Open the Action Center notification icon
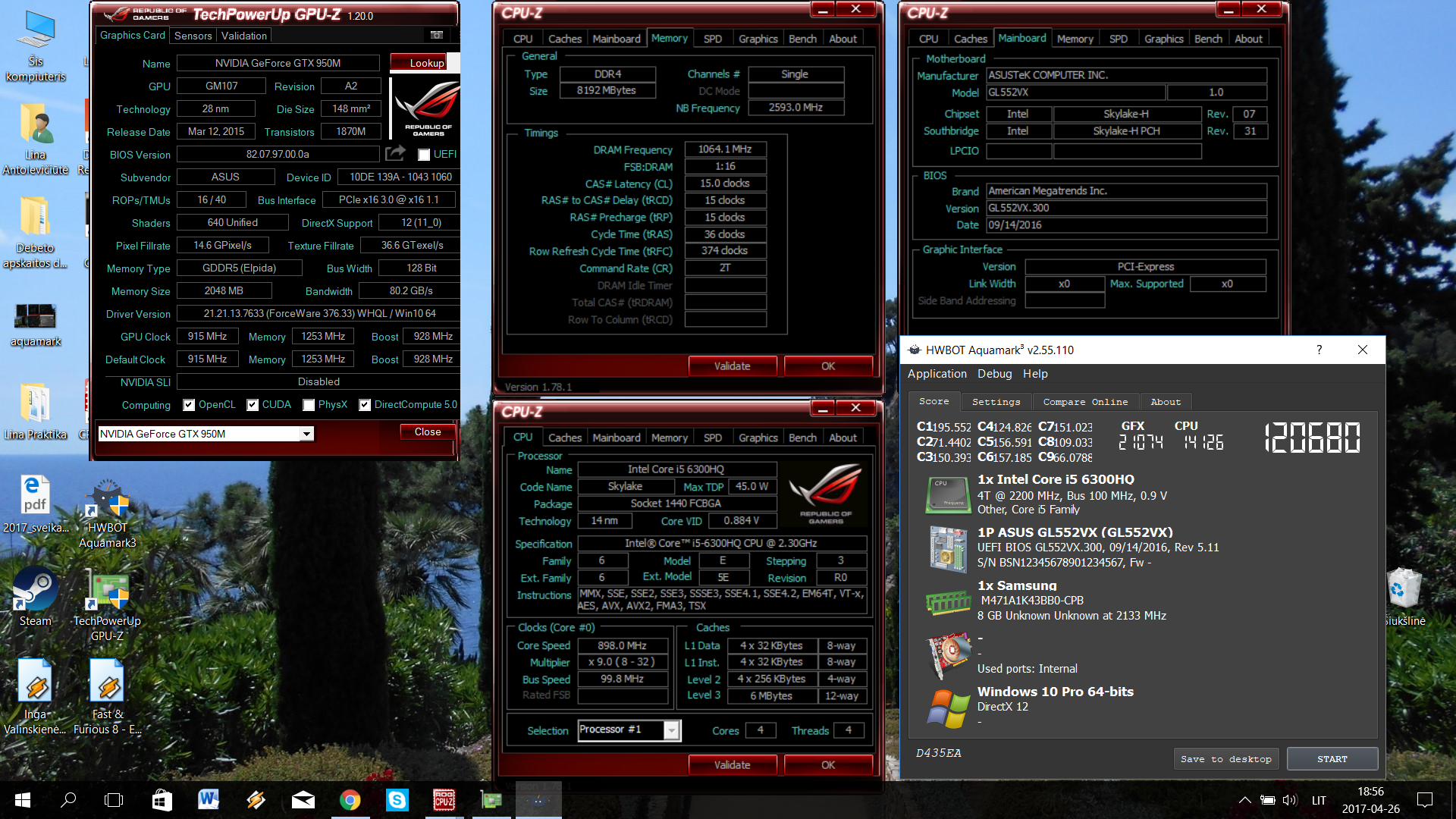 pos(1425,800)
